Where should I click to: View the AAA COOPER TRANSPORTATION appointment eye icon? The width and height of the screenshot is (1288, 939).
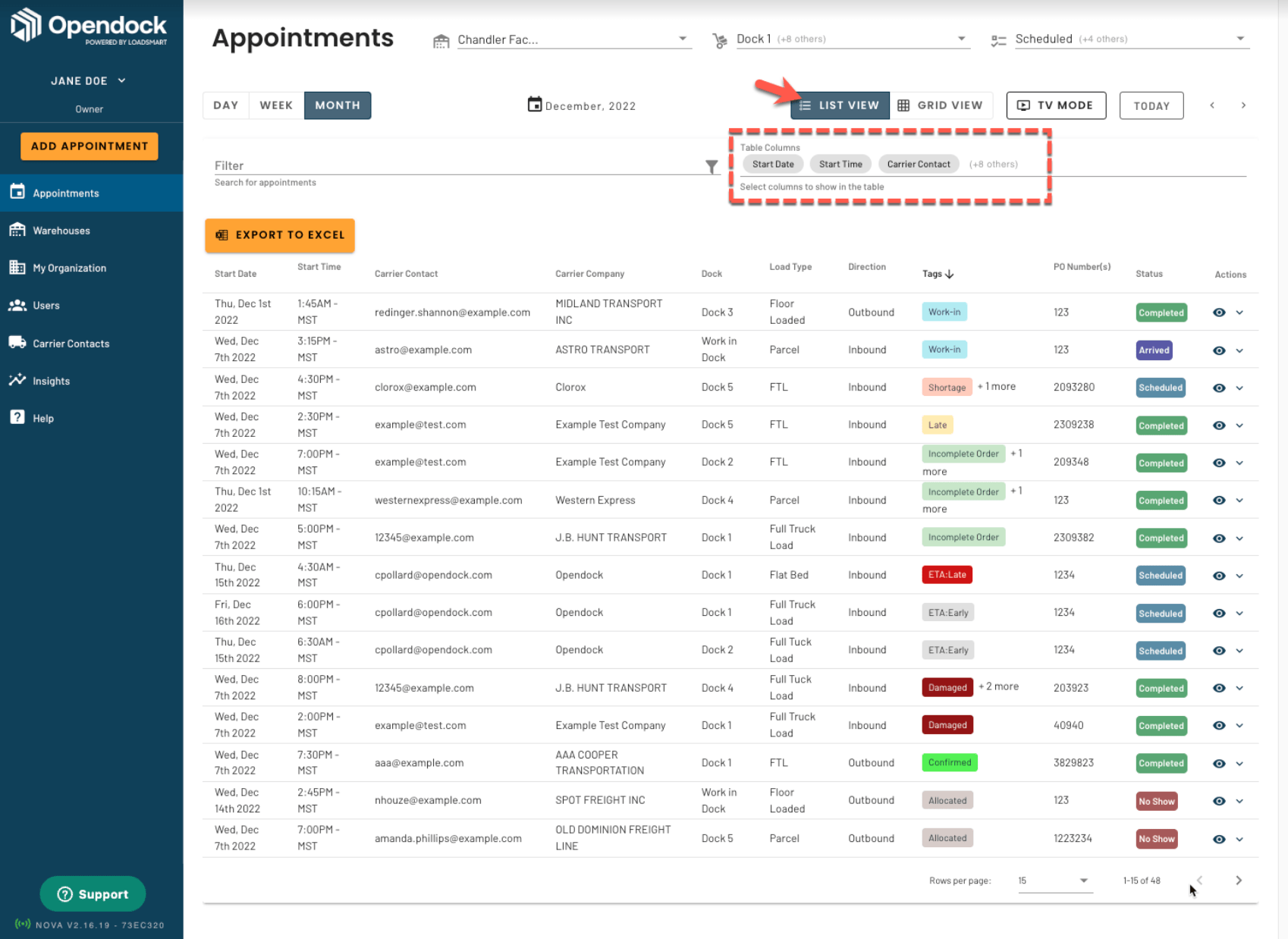(x=1219, y=764)
